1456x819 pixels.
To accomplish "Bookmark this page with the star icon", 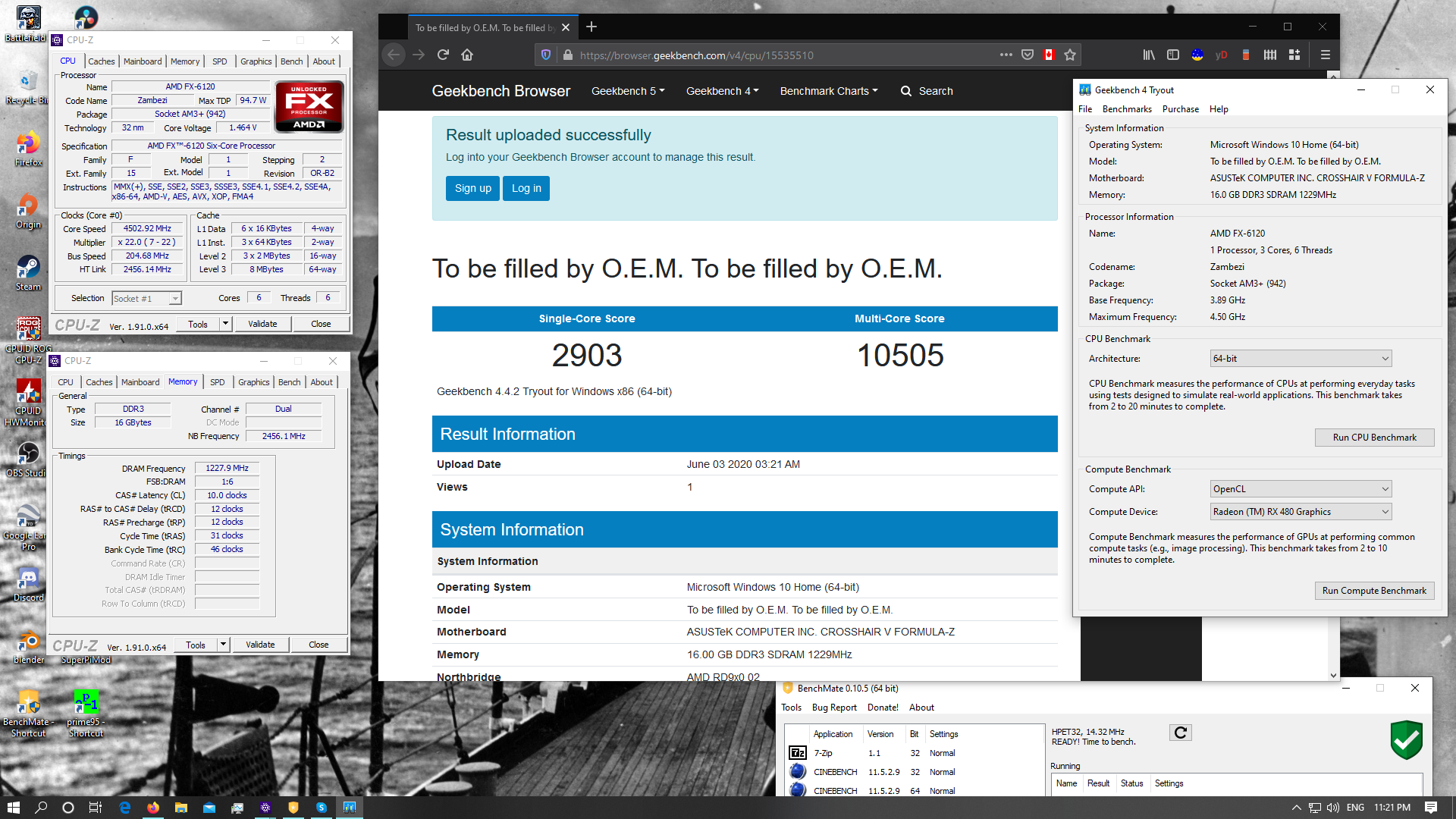I will (x=1069, y=55).
